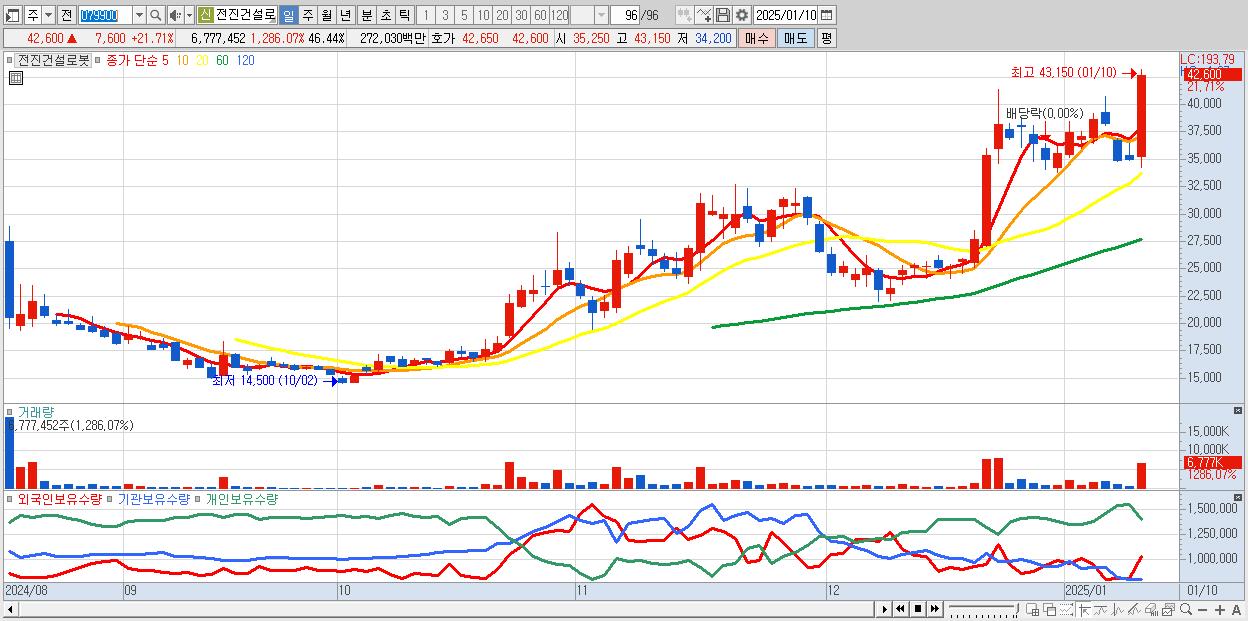Image resolution: width=1248 pixels, height=621 pixels.
Task: Switch chart to second (초) period
Action: tap(385, 15)
